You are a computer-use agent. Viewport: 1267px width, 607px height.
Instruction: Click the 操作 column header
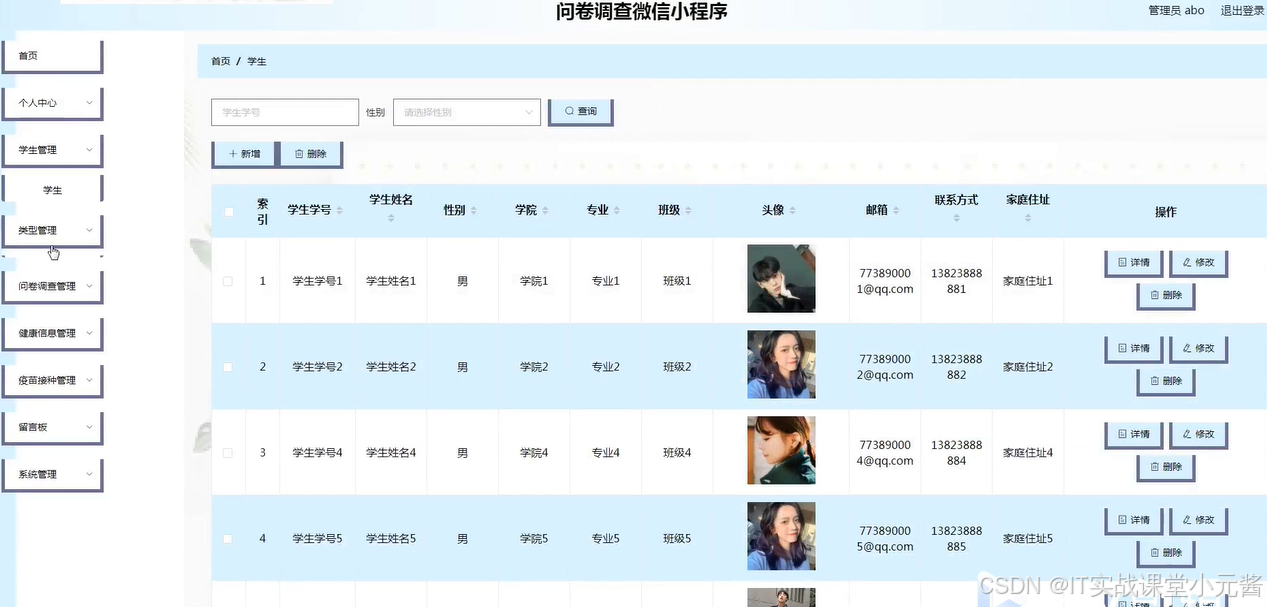[x=1165, y=212]
